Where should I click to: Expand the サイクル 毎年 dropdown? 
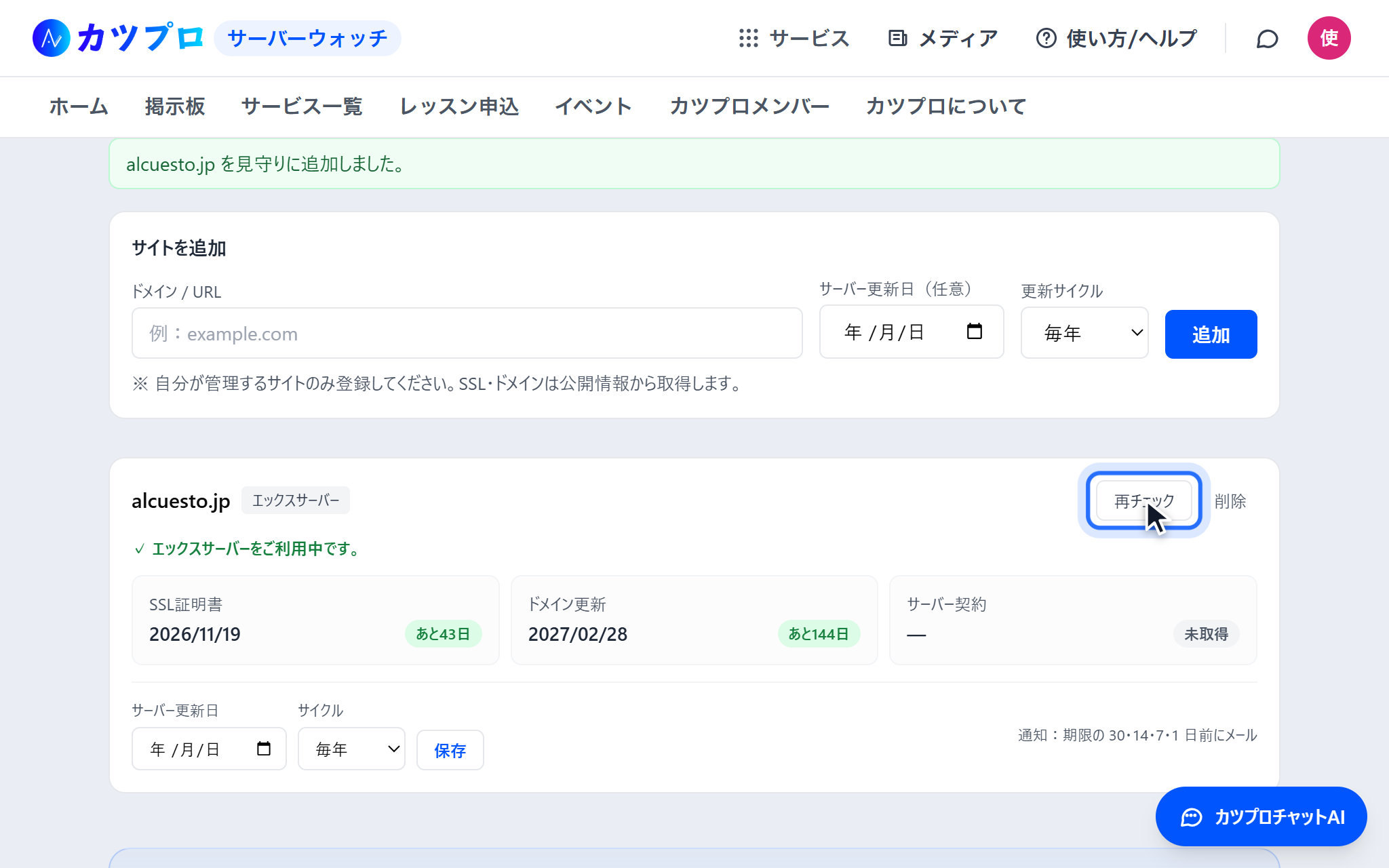351,749
